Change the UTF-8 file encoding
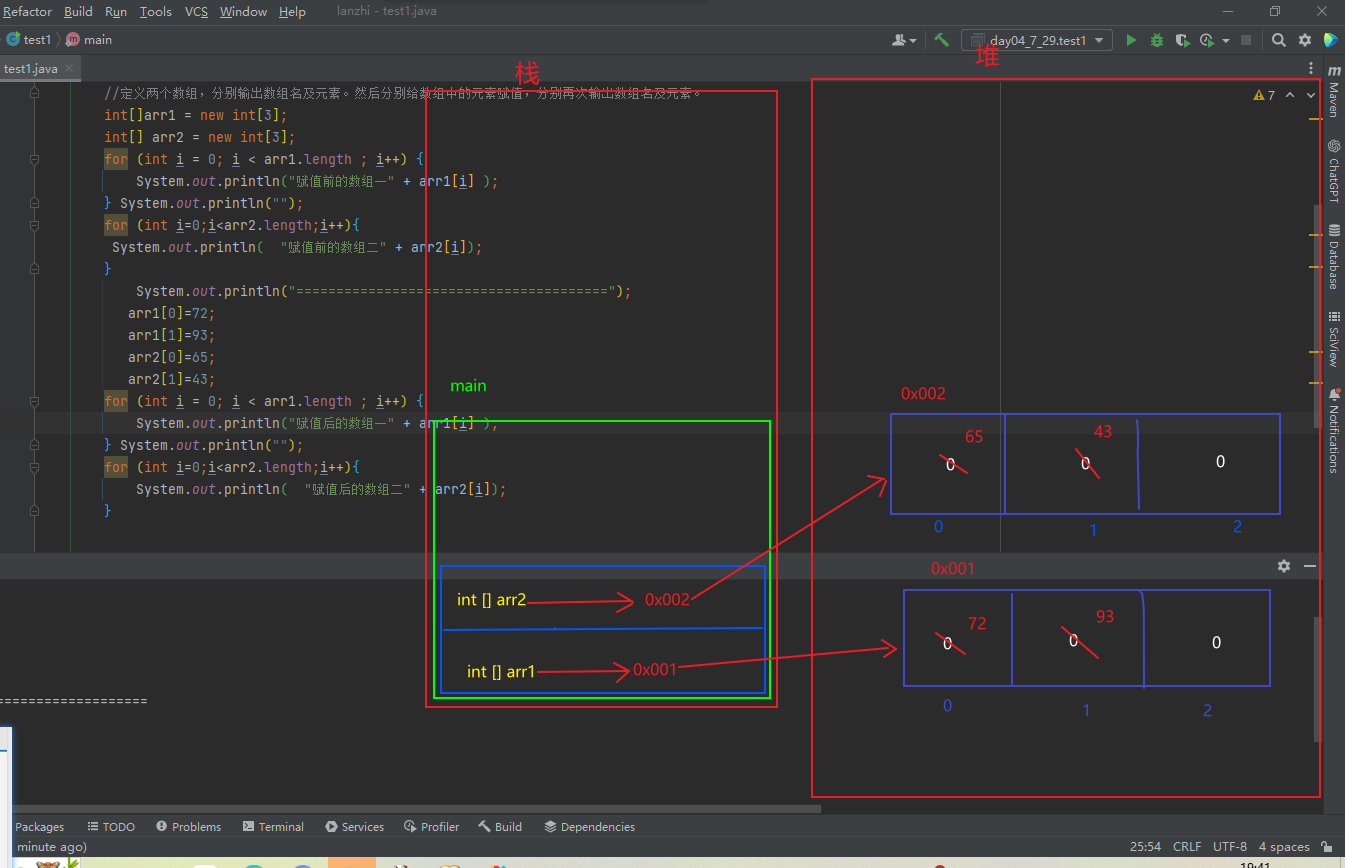The image size is (1345, 868). click(x=1230, y=846)
